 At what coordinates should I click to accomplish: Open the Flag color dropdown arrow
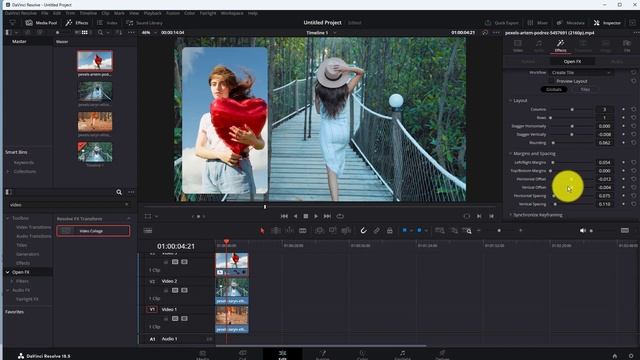[x=411, y=231]
